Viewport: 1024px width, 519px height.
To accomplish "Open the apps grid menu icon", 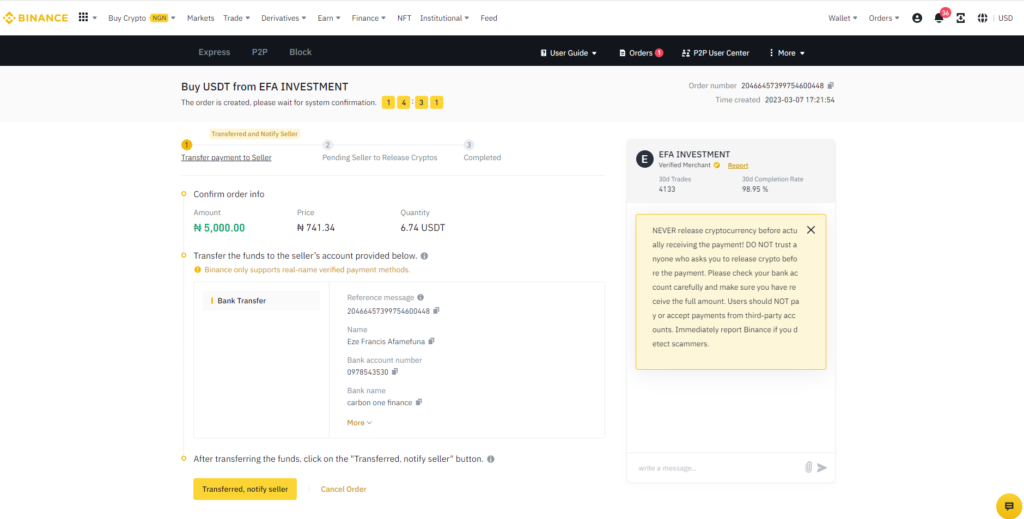I will coord(84,17).
